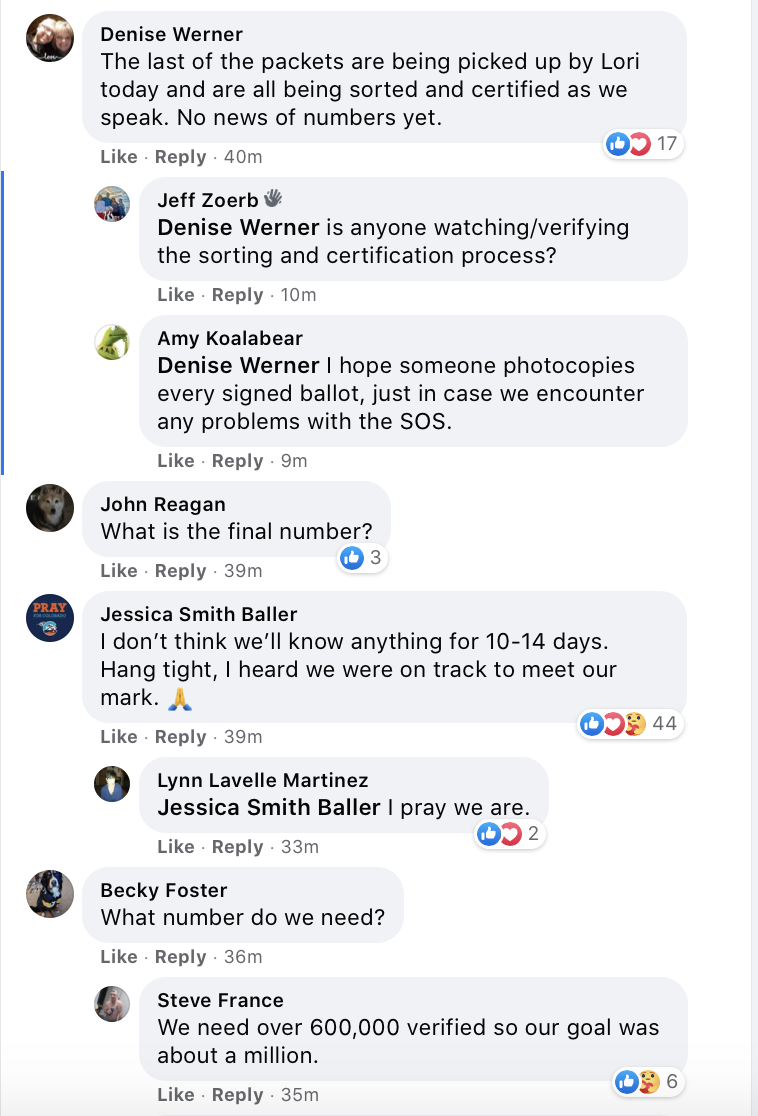
Task: Click Jessica Smith Baller's Pray avatar
Action: click(49, 618)
